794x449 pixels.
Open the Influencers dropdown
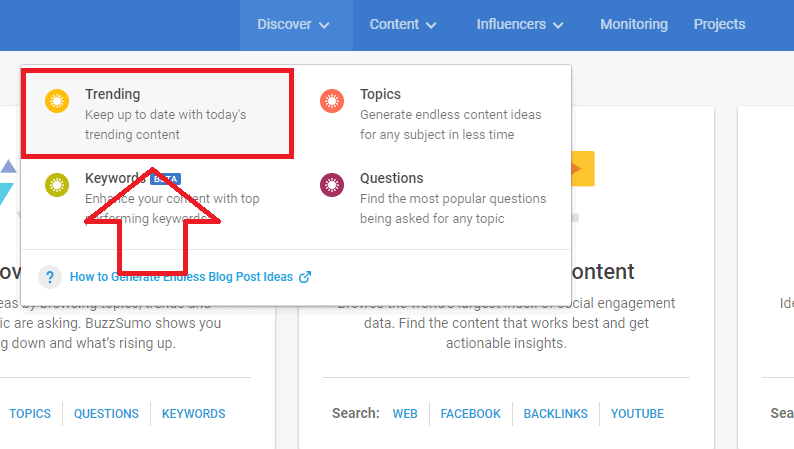click(519, 25)
